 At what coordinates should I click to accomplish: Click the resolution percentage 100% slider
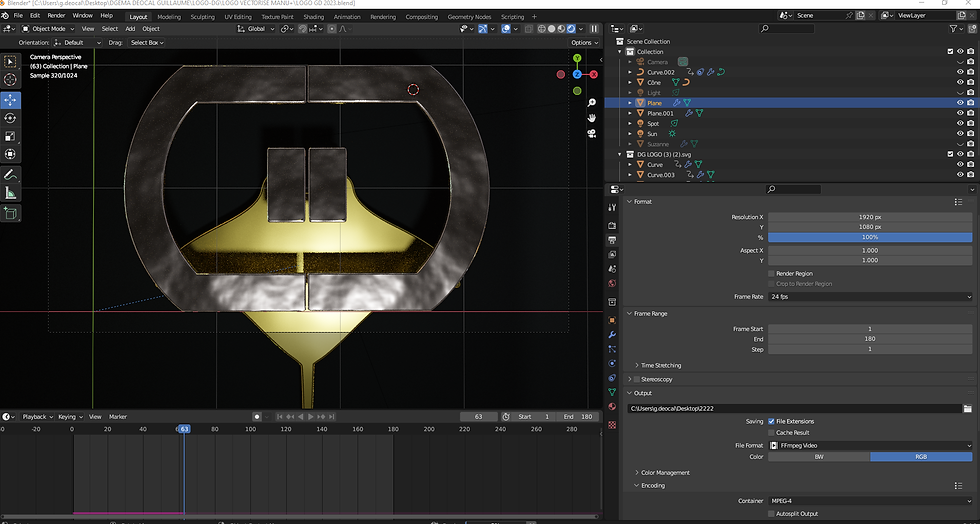[x=869, y=237]
